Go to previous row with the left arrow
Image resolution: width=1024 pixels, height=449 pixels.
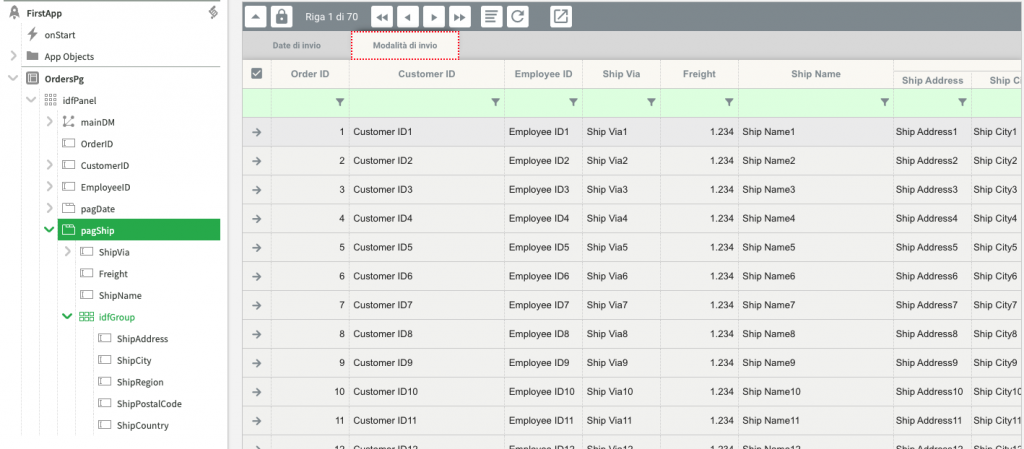tap(408, 17)
